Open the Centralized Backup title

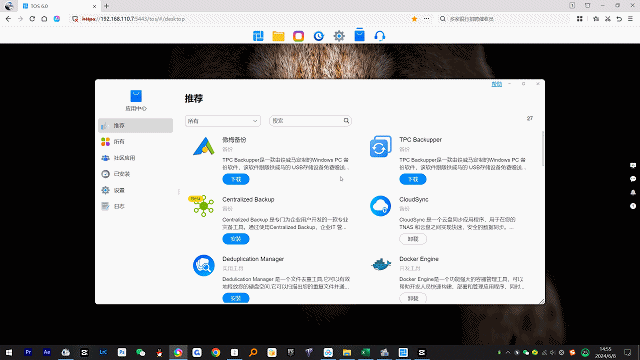[x=248, y=200]
